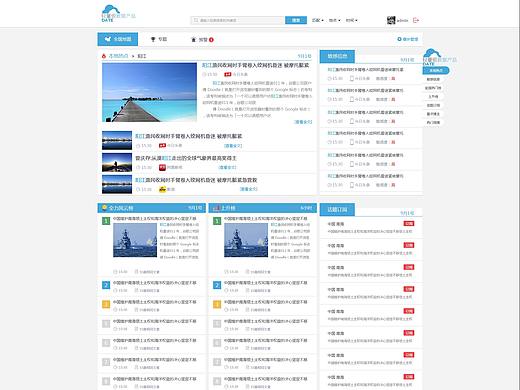This screenshot has width=520, height=390.
Task: Click the yellow round source icon of the last article
Action: (162, 189)
